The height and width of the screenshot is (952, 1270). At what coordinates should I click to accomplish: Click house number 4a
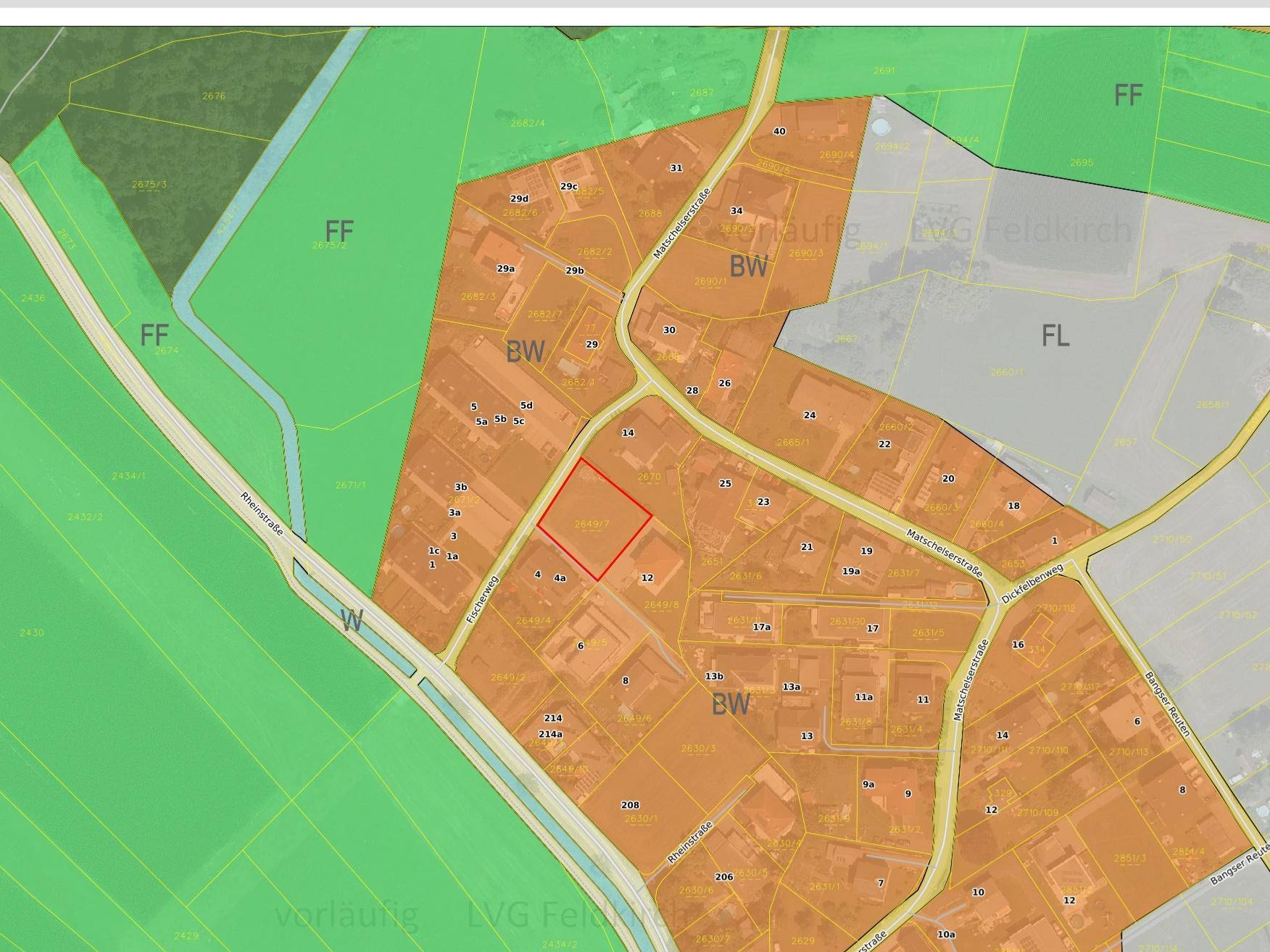click(560, 579)
